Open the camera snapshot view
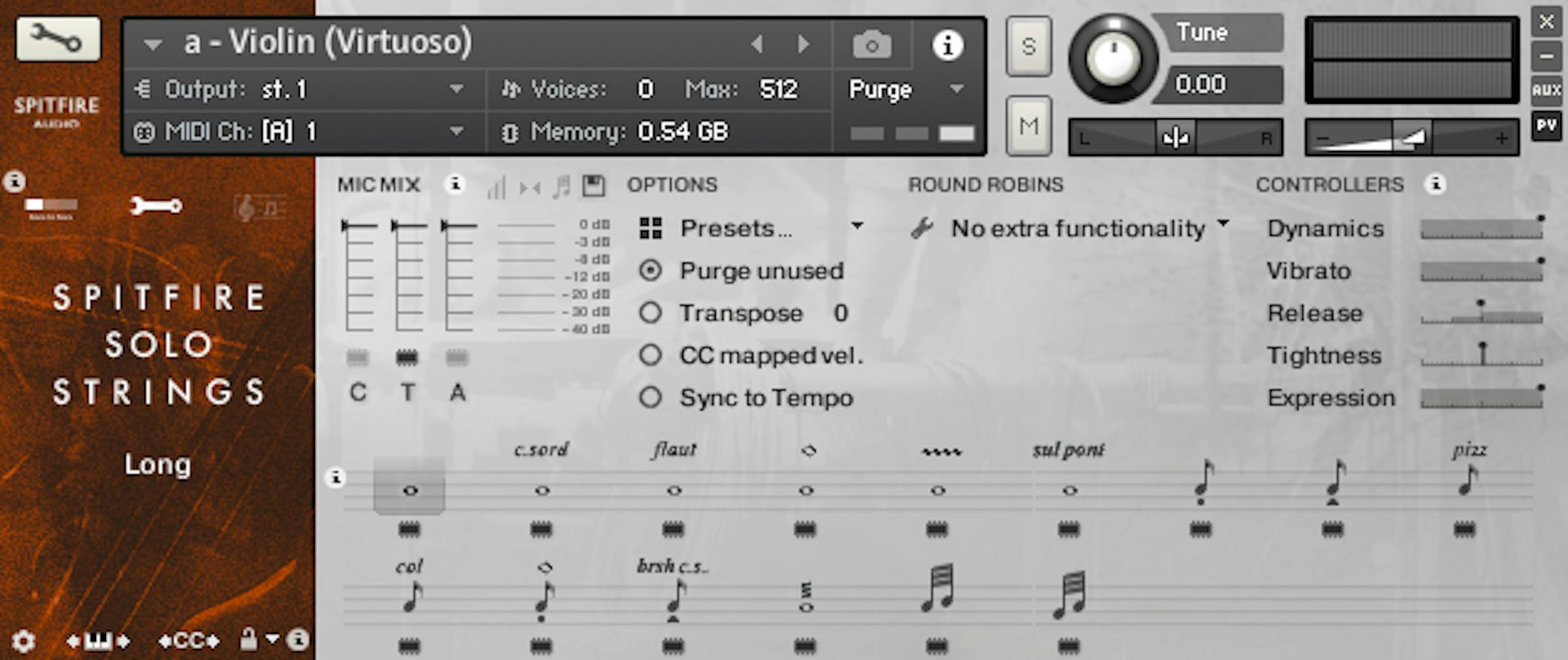The height and width of the screenshot is (660, 1568). pyautogui.click(x=872, y=45)
